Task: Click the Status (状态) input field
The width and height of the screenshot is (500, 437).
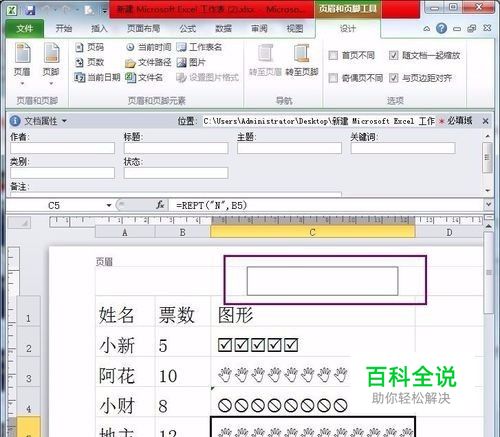Action: click(x=176, y=173)
